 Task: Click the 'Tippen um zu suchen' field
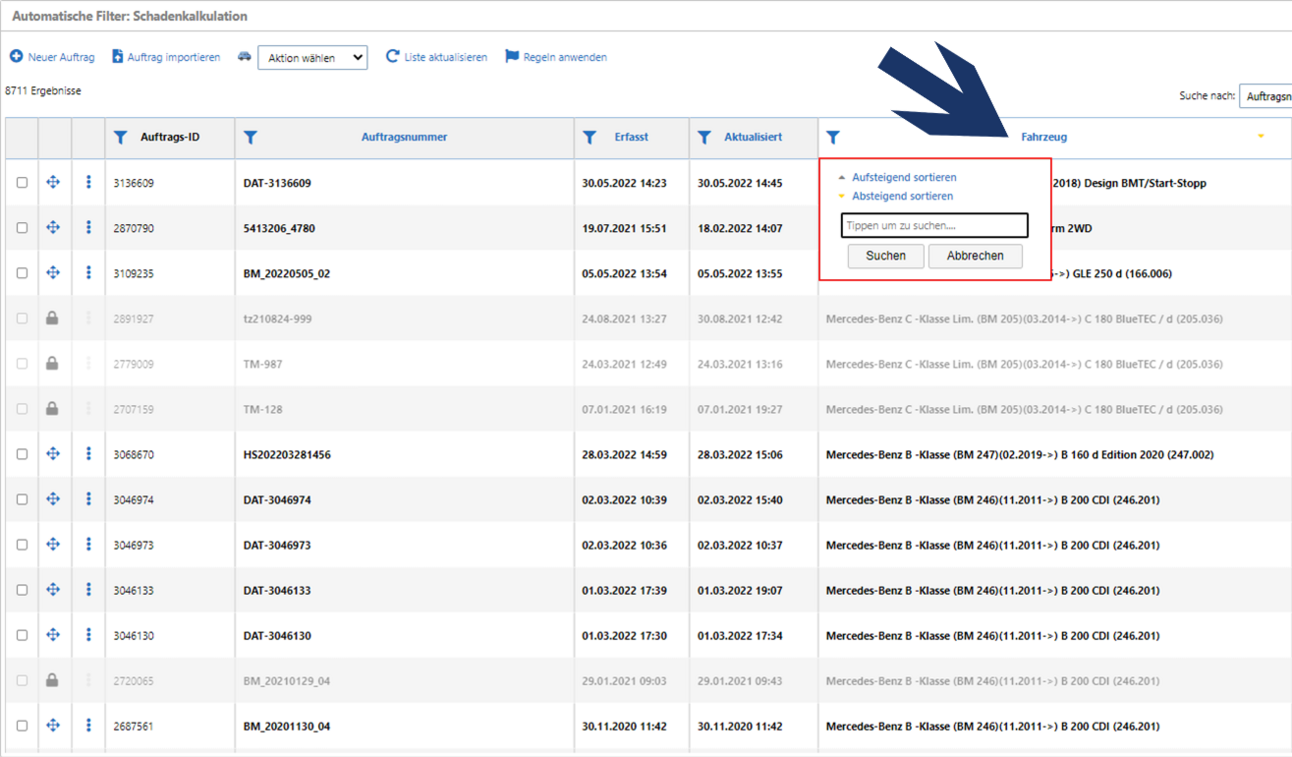934,226
